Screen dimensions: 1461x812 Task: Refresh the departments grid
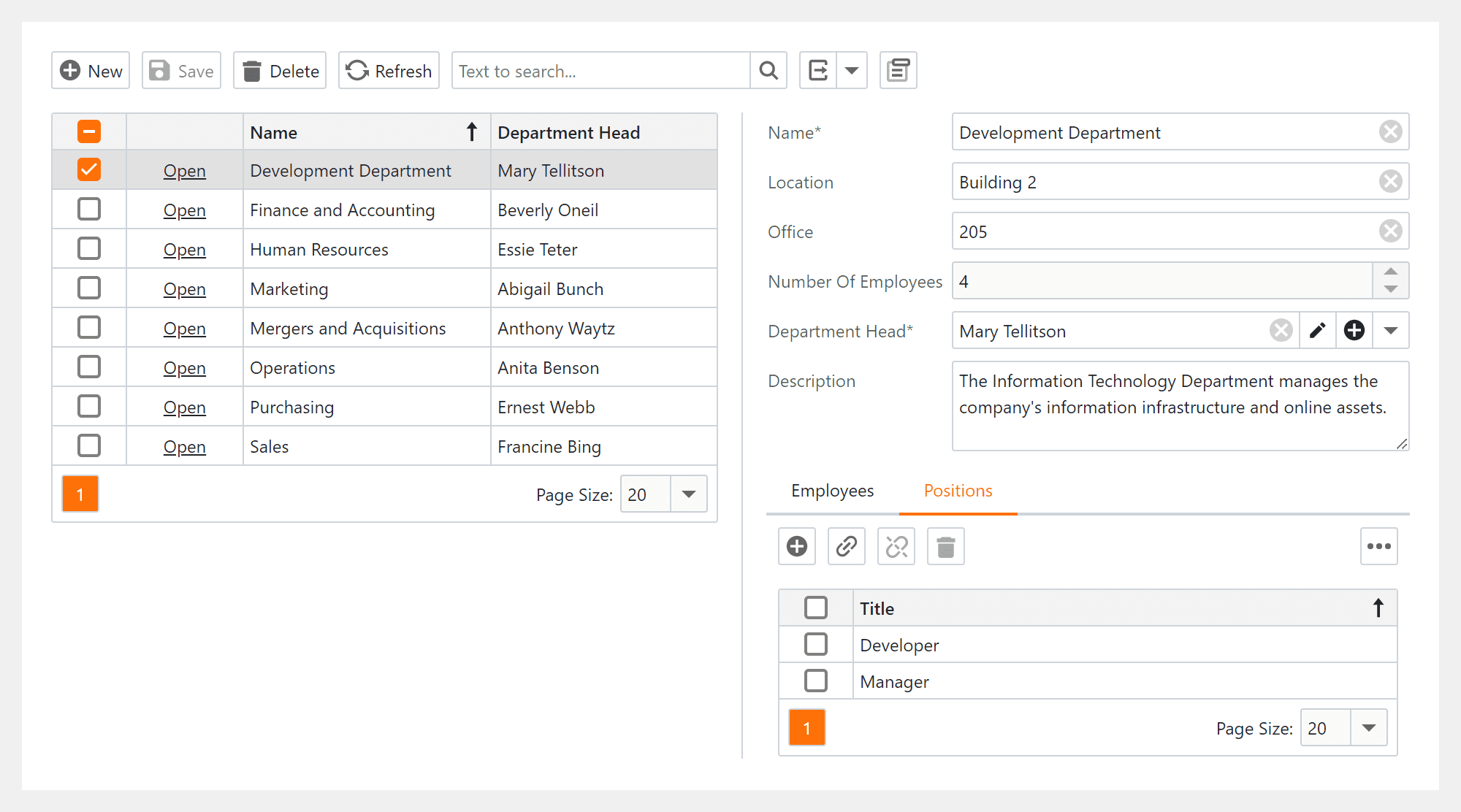[388, 70]
